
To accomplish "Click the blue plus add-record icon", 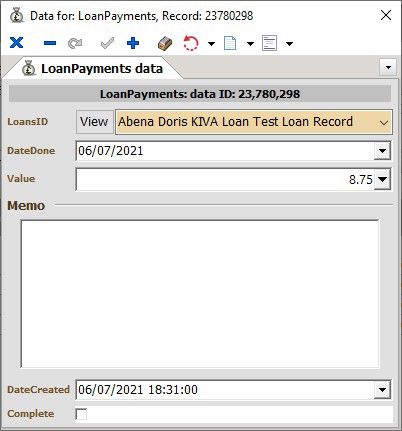I will 133,43.
